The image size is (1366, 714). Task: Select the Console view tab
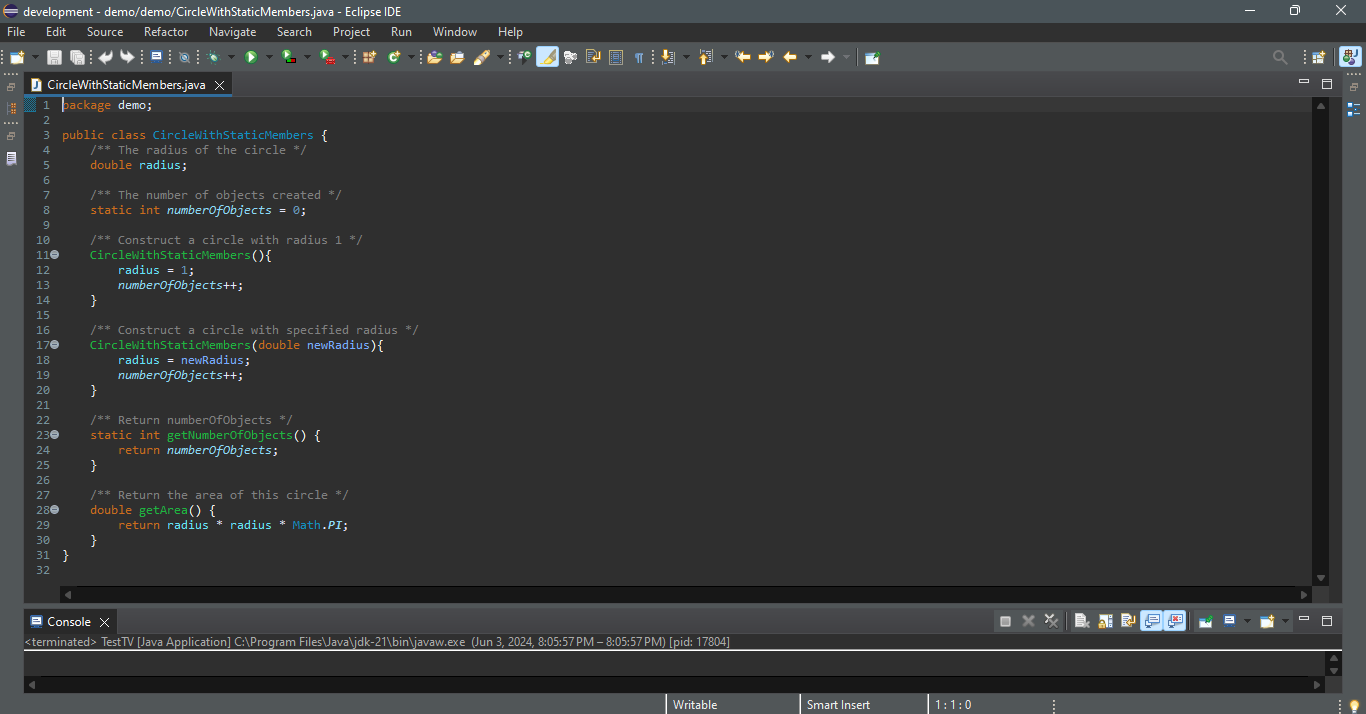[x=68, y=621]
